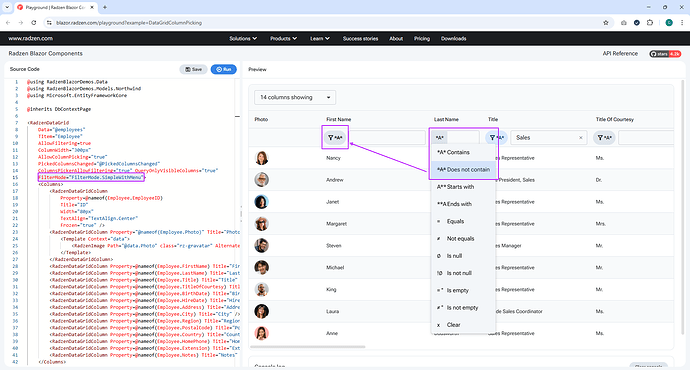Choose Is null filter operator
This screenshot has width=690, height=370.
point(463,256)
